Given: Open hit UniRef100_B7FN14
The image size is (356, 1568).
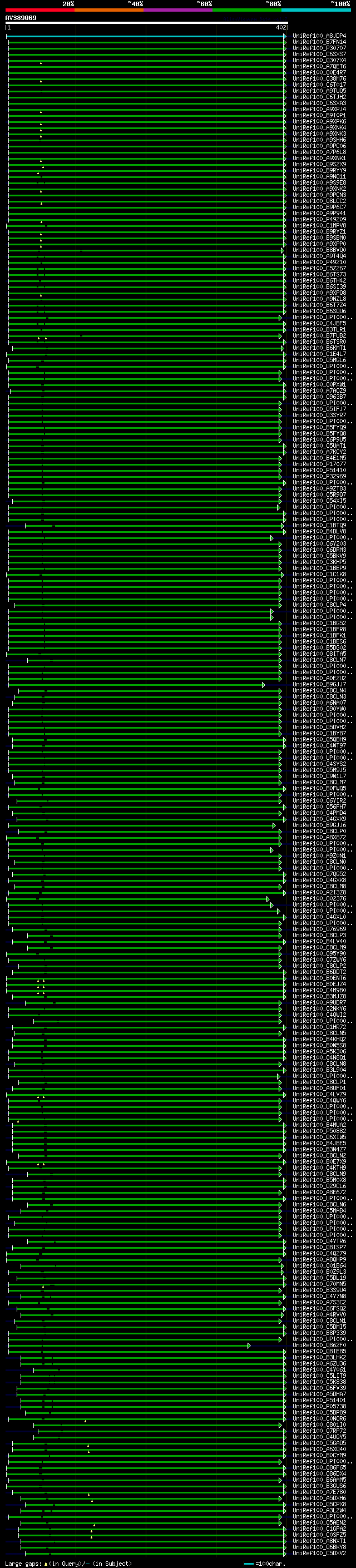Looking at the screenshot, I should pyautogui.click(x=319, y=42).
